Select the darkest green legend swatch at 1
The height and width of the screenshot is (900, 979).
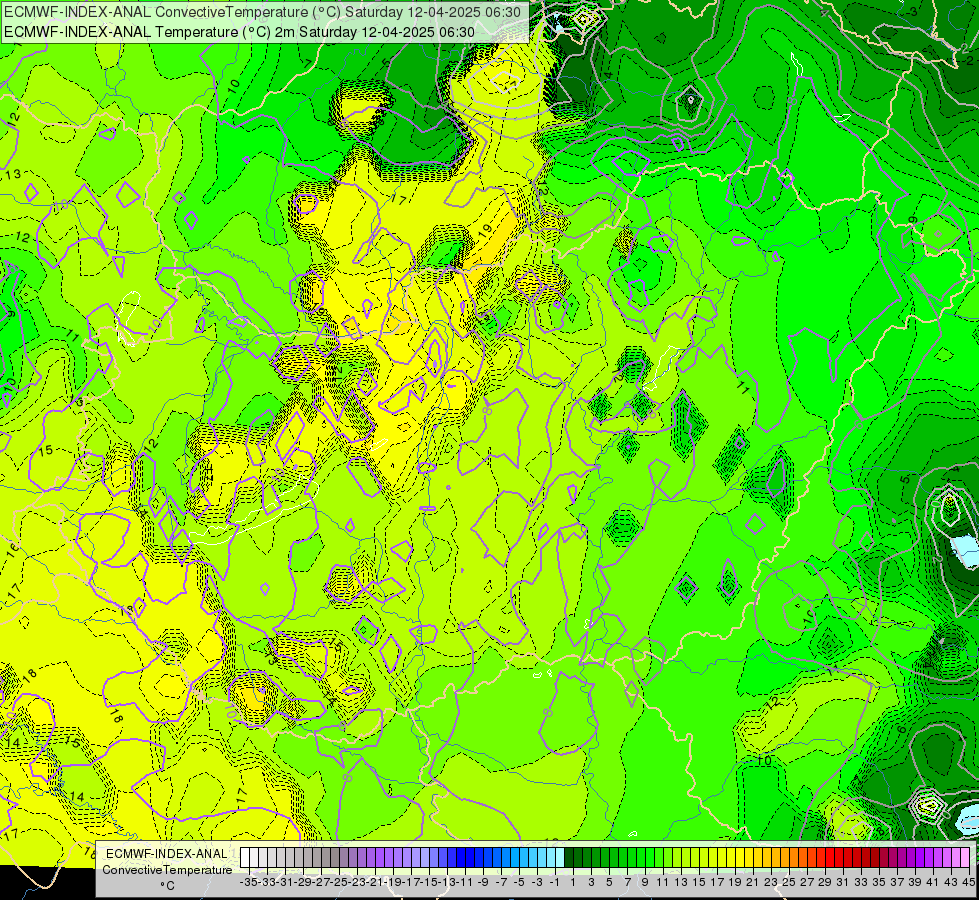tap(569, 857)
